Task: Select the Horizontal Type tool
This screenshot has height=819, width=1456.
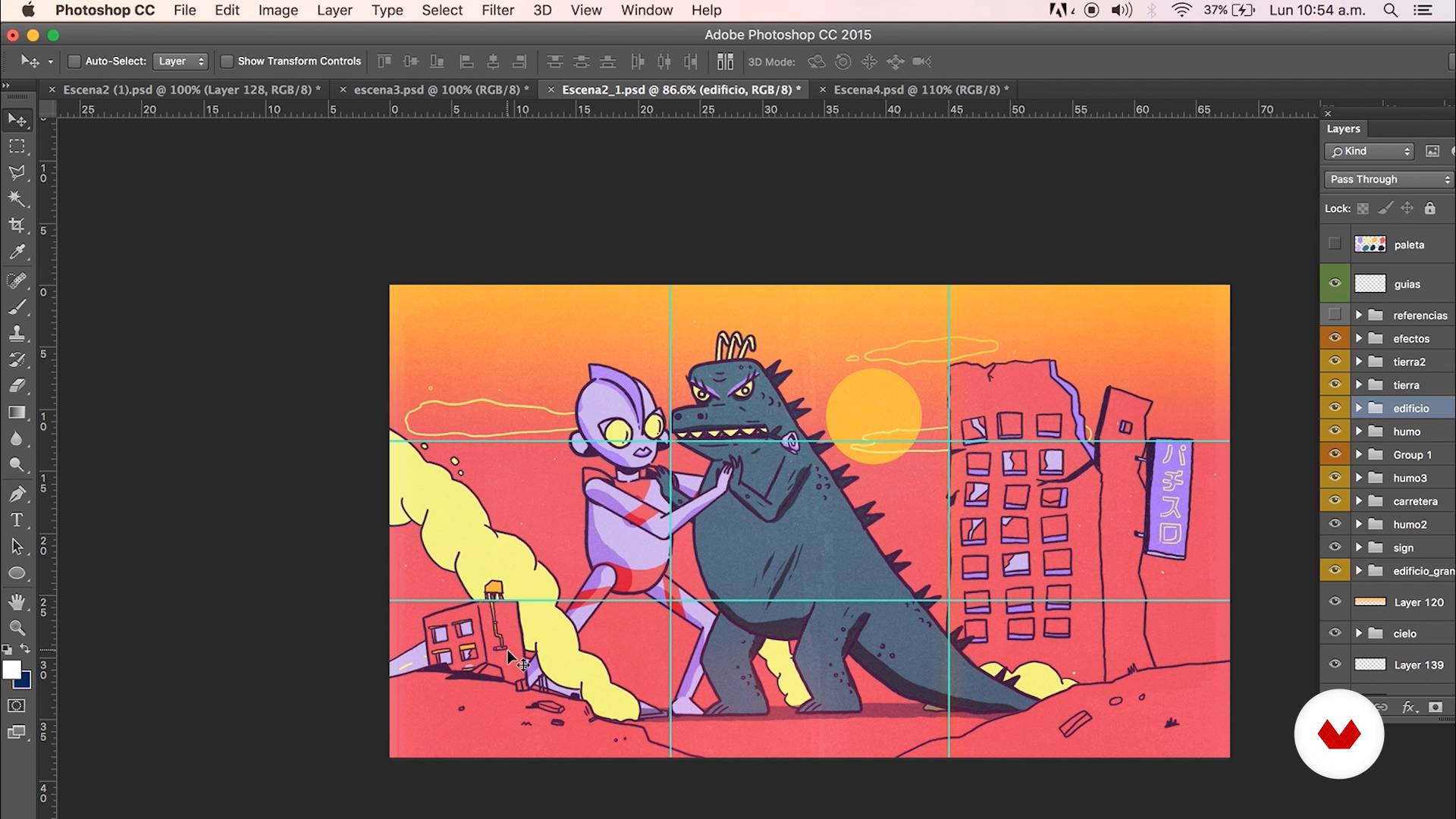Action: (x=17, y=521)
